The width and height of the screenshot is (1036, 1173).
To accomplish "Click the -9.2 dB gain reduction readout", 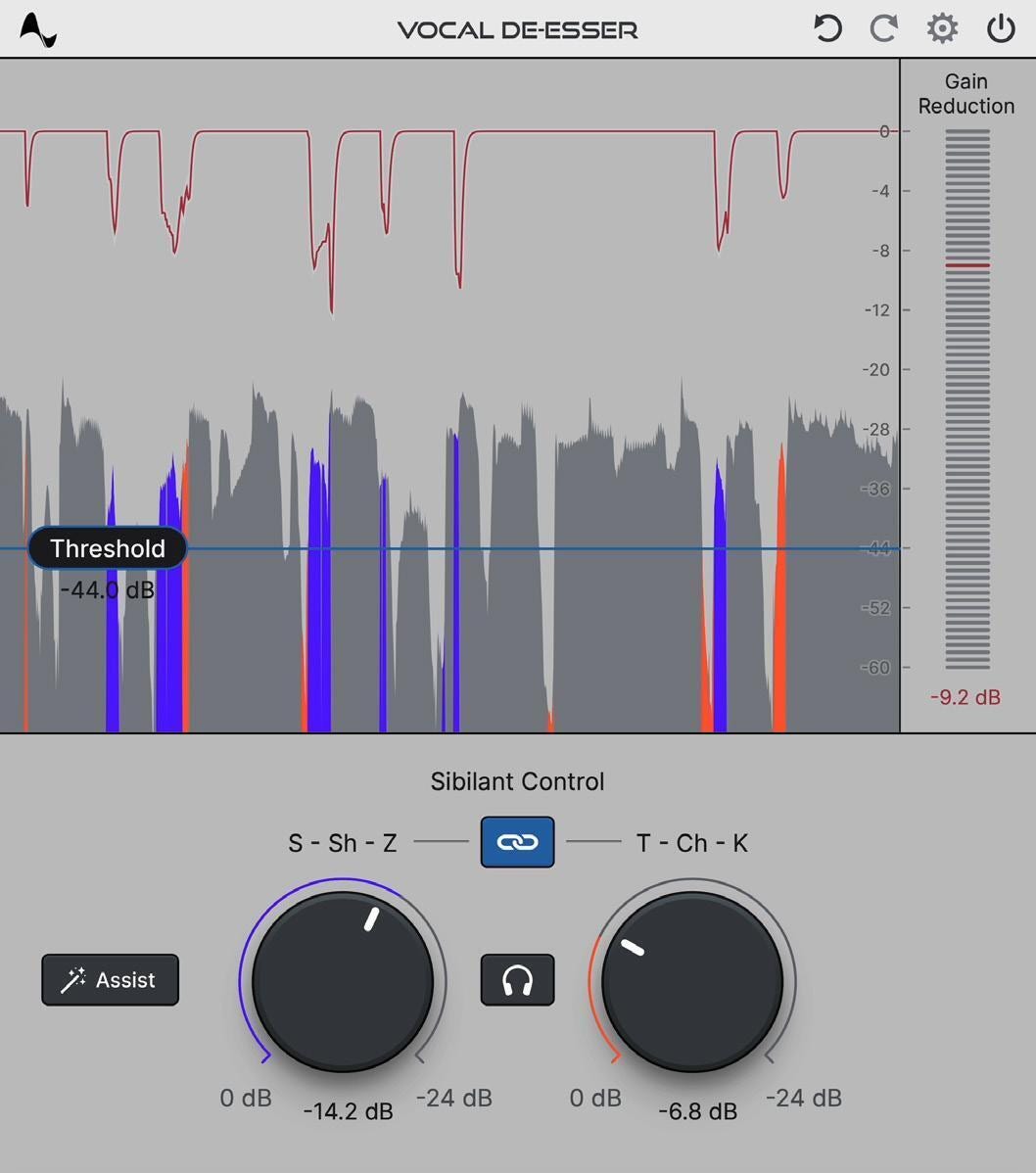I will pos(965,698).
